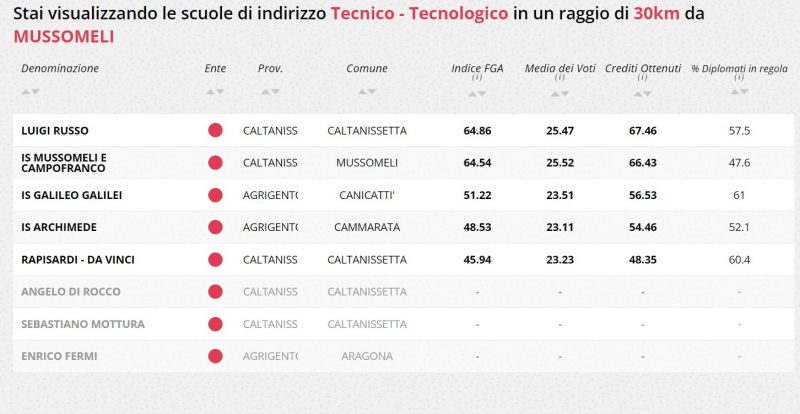
Task: Click the ANGELO DI ROCCO school name
Action: click(71, 292)
